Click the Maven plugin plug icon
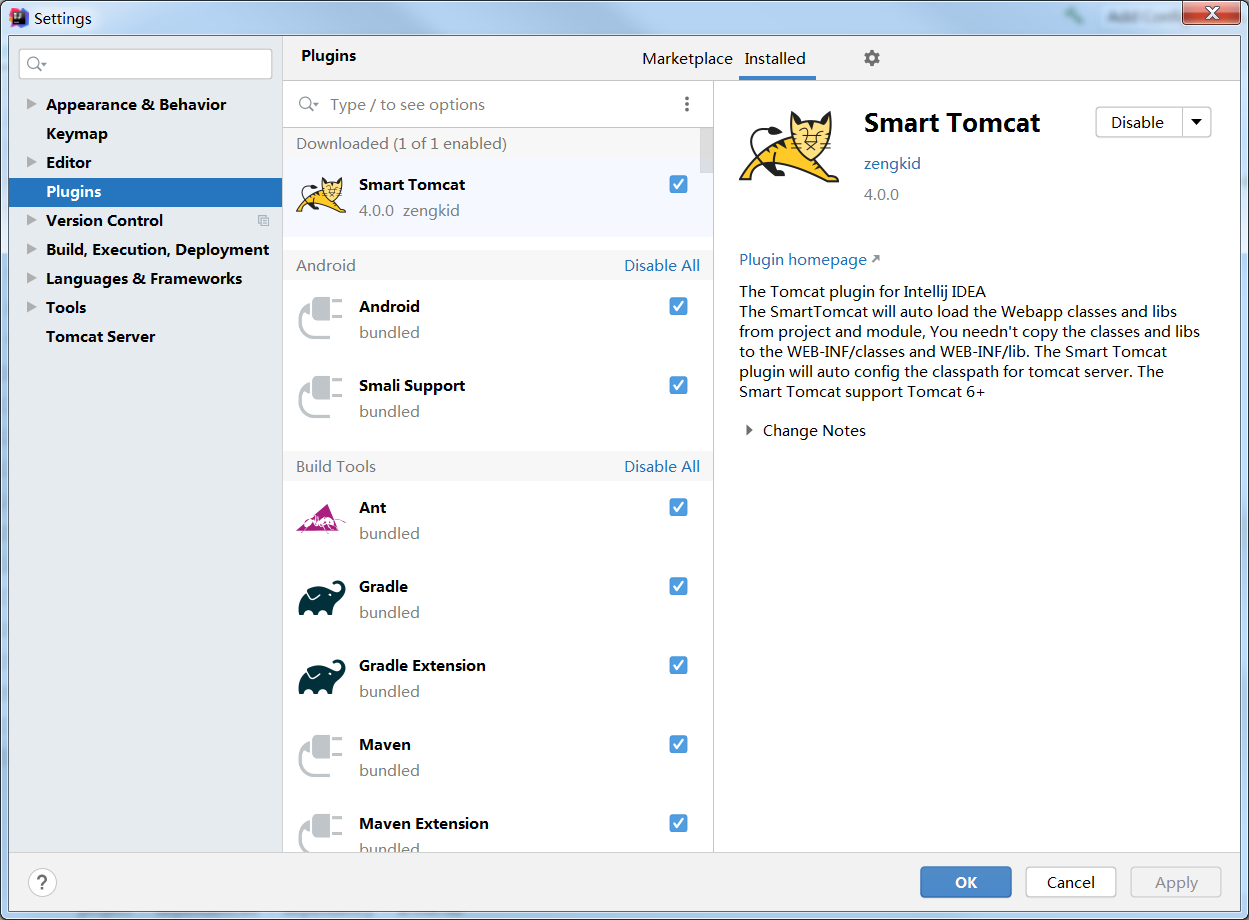1249x920 pixels. point(321,756)
